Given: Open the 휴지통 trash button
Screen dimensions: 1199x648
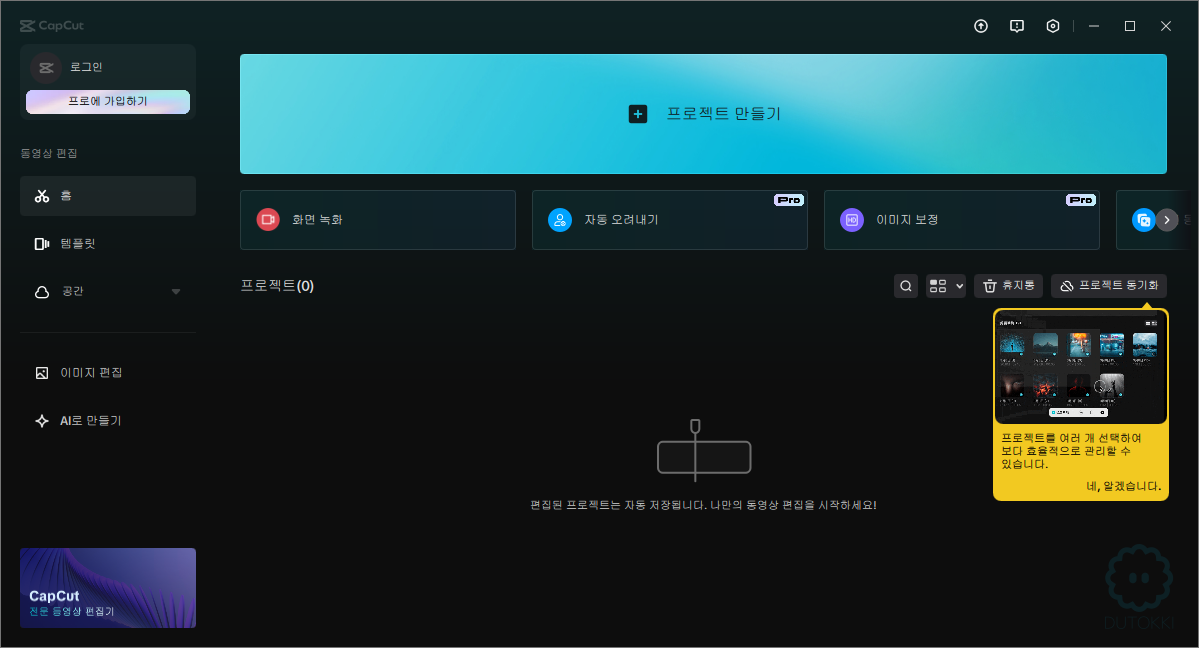Looking at the screenshot, I should [1009, 286].
